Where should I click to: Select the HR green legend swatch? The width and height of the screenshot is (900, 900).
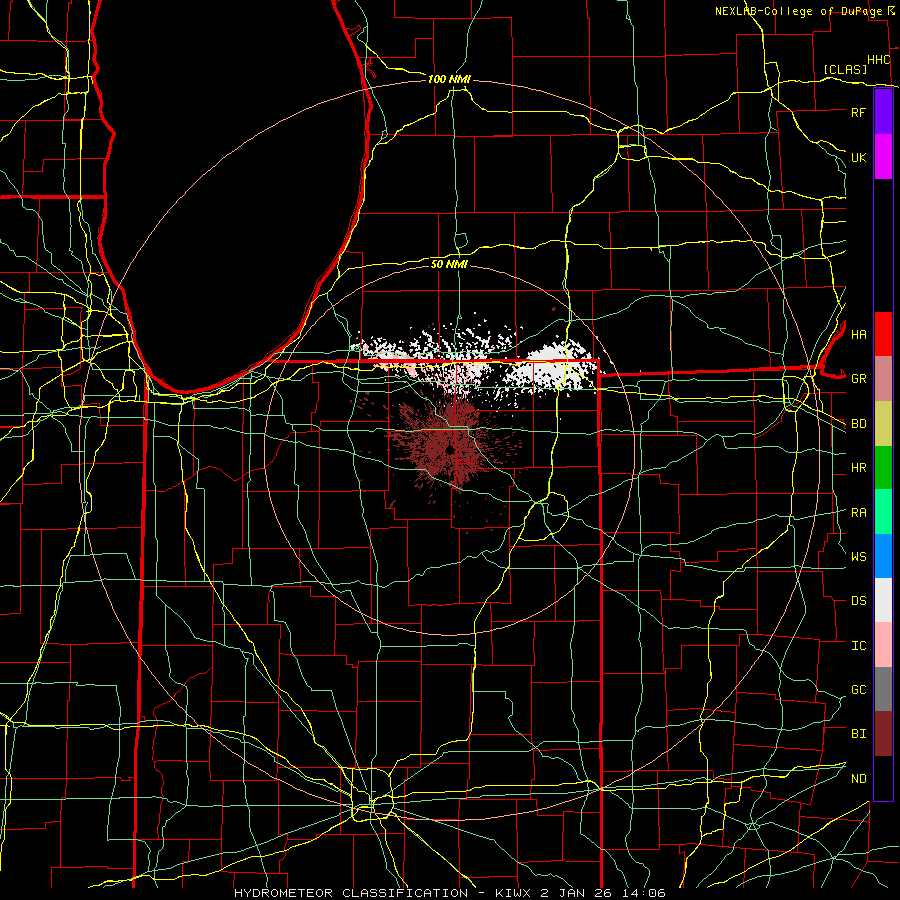883,468
